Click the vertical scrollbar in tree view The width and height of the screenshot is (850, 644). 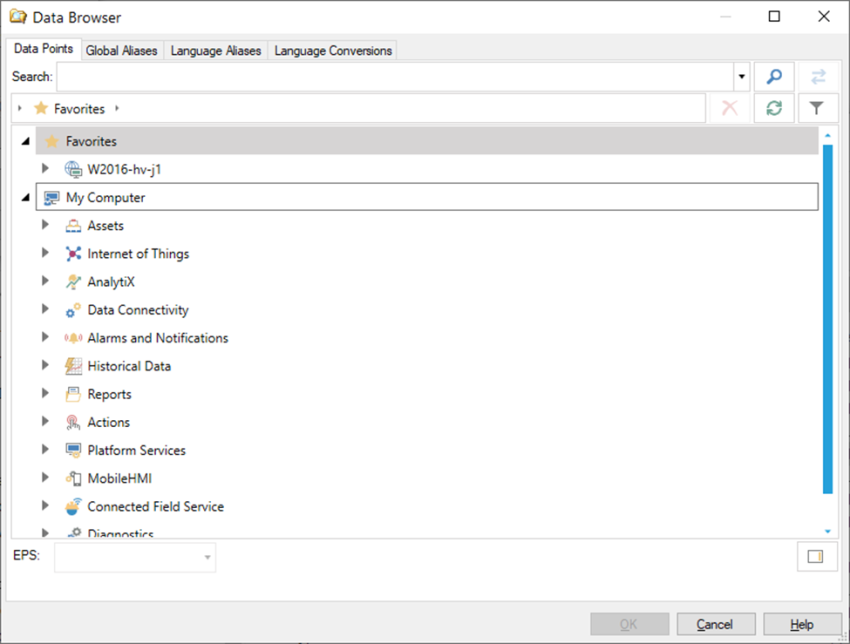tap(827, 320)
